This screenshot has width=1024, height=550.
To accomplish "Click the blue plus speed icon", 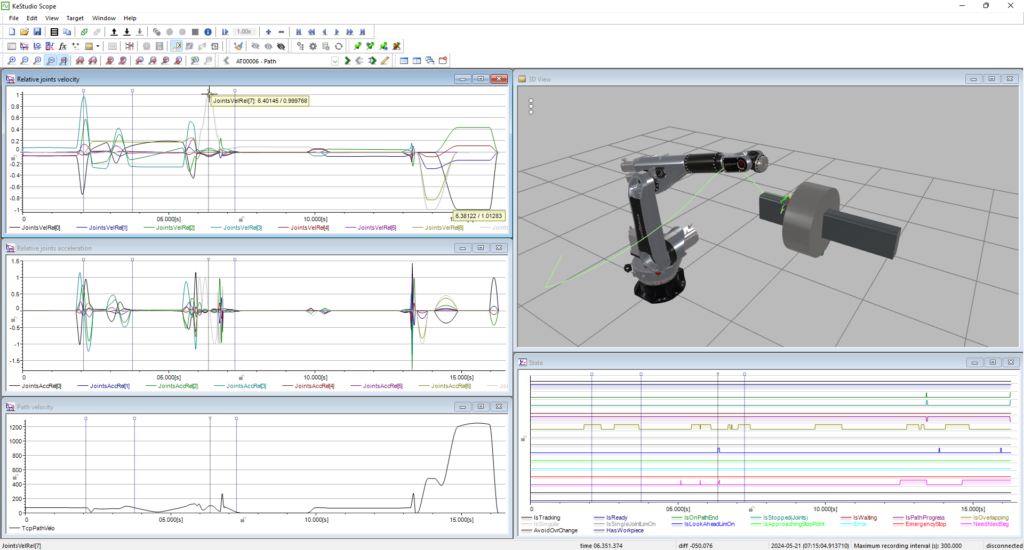I will click(268, 31).
